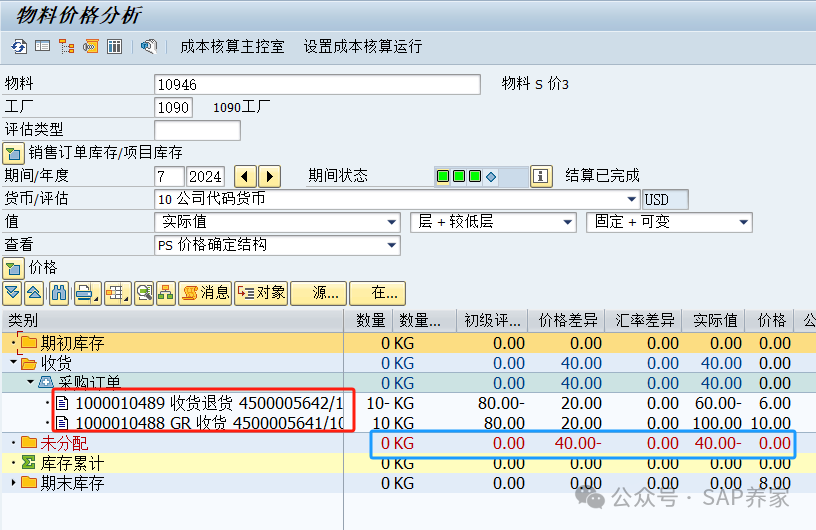This screenshot has height=530, width=816.
Task: Click the binoculars find icon
Action: pyautogui.click(x=59, y=293)
